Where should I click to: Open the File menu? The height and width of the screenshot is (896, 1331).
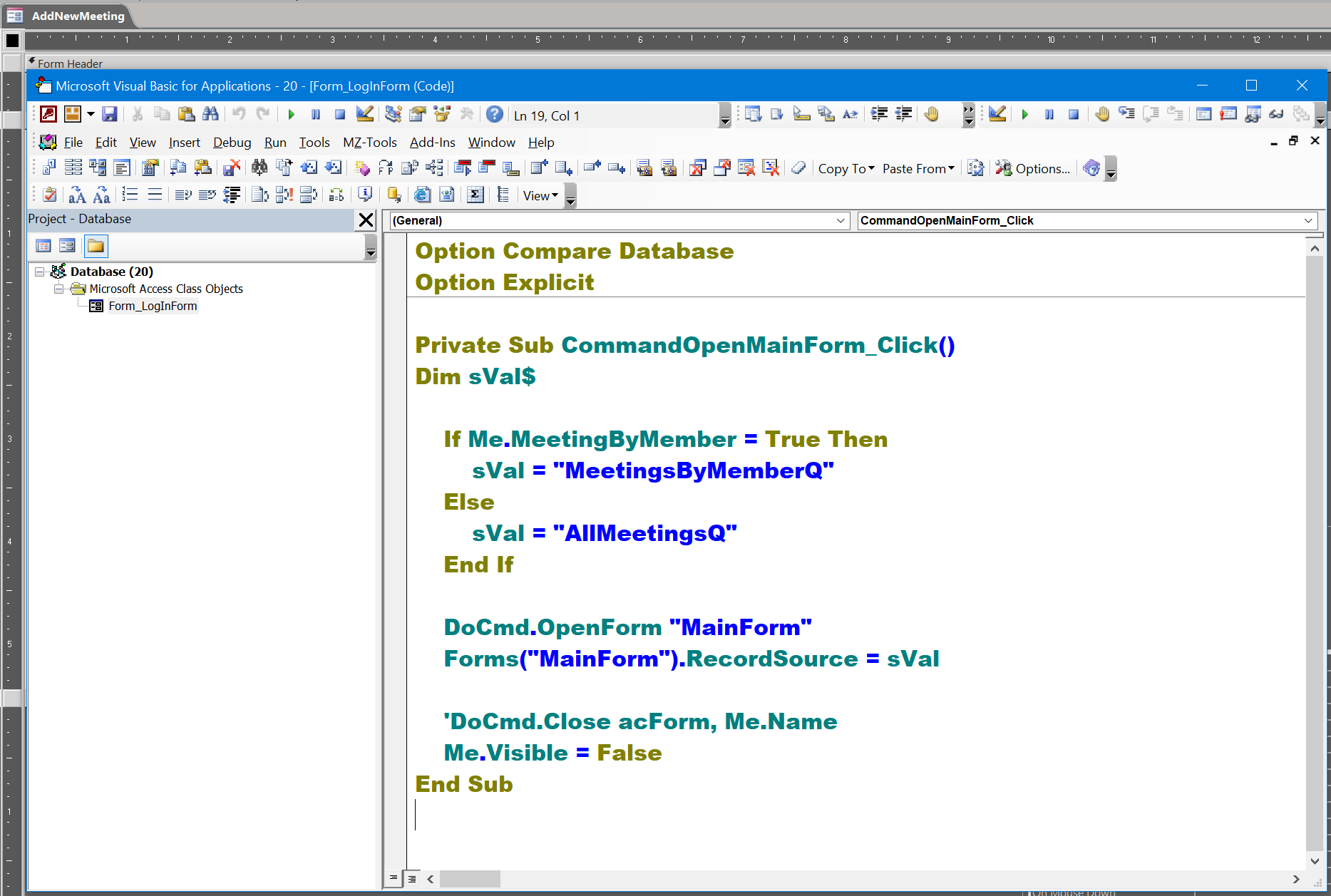pyautogui.click(x=73, y=143)
